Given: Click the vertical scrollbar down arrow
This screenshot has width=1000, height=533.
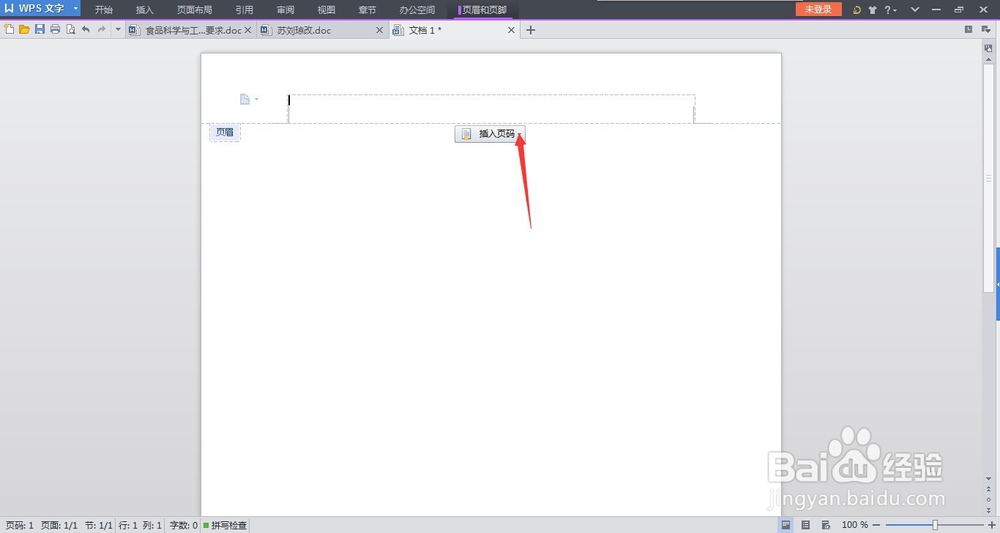Looking at the screenshot, I should (989, 478).
